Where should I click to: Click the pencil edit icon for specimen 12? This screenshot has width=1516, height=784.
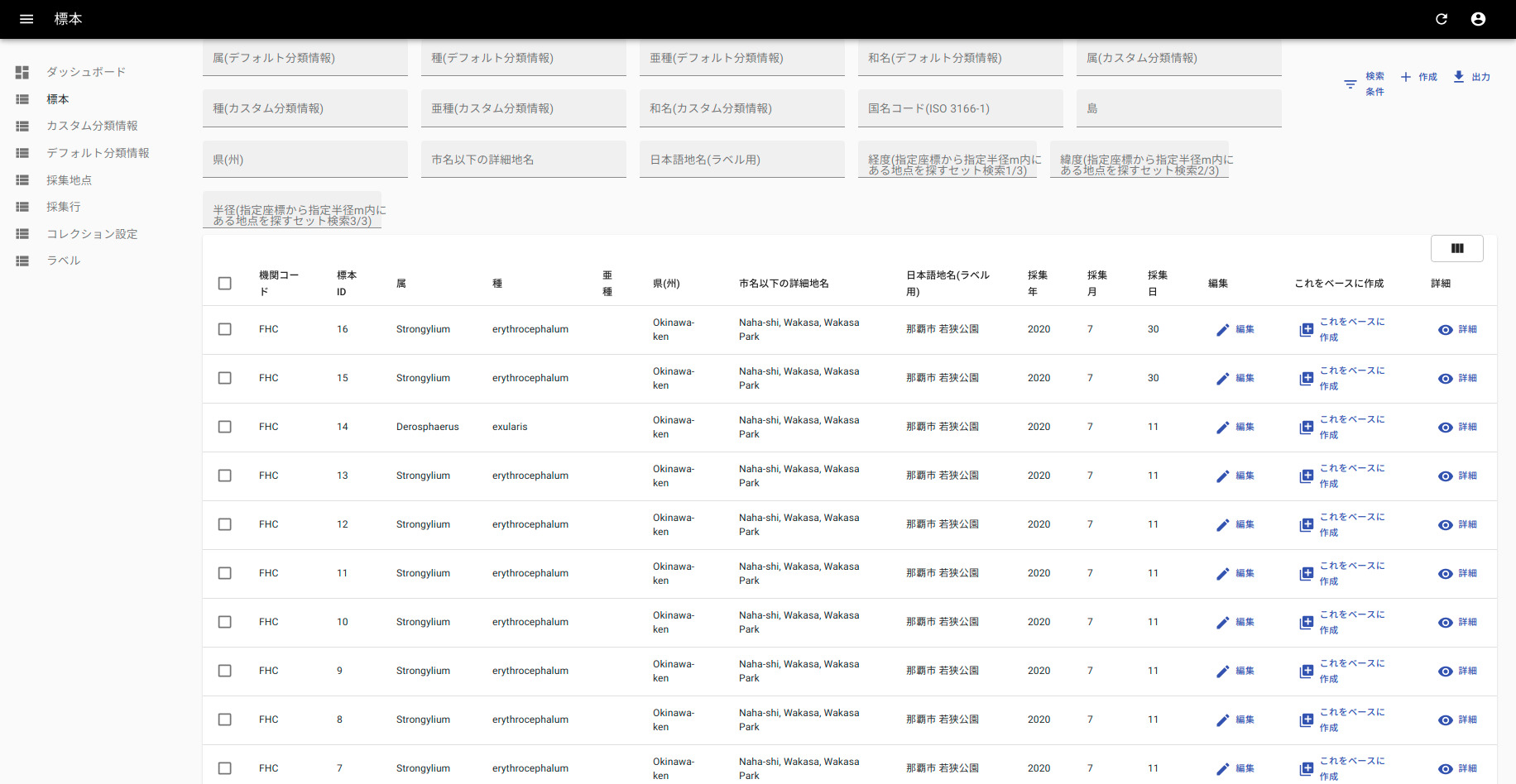(1222, 525)
